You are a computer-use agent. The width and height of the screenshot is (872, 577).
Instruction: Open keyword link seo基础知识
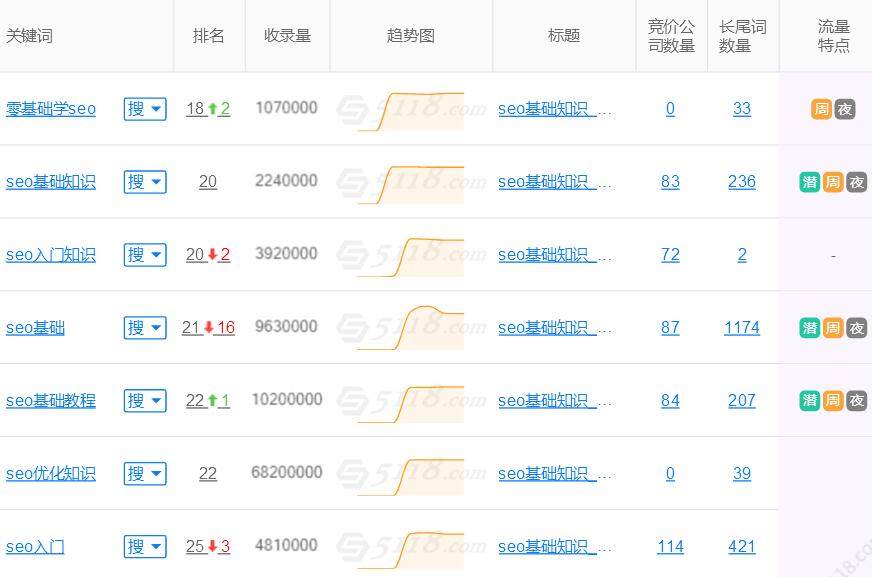(51, 182)
